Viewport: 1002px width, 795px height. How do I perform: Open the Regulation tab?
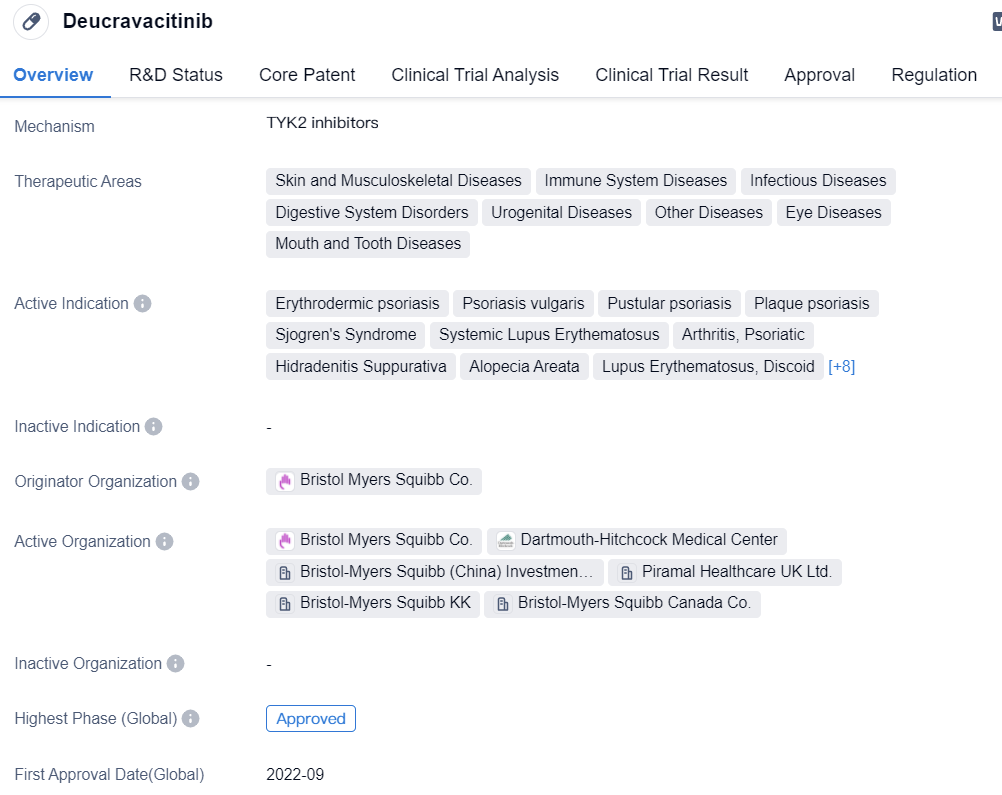click(x=934, y=75)
